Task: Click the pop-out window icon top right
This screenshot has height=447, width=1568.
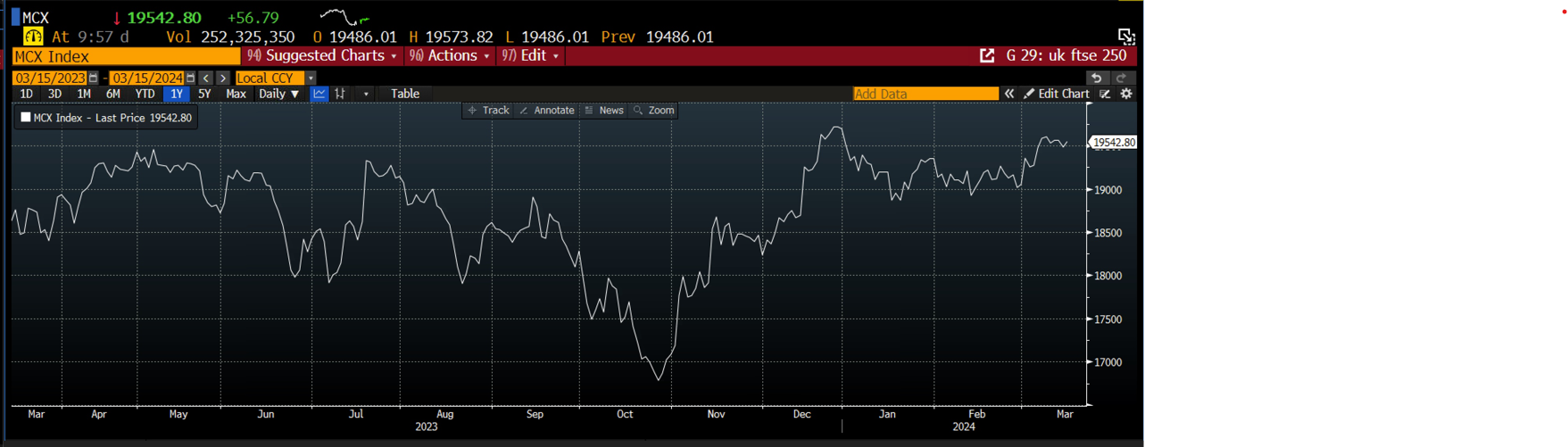Action: (1126, 36)
